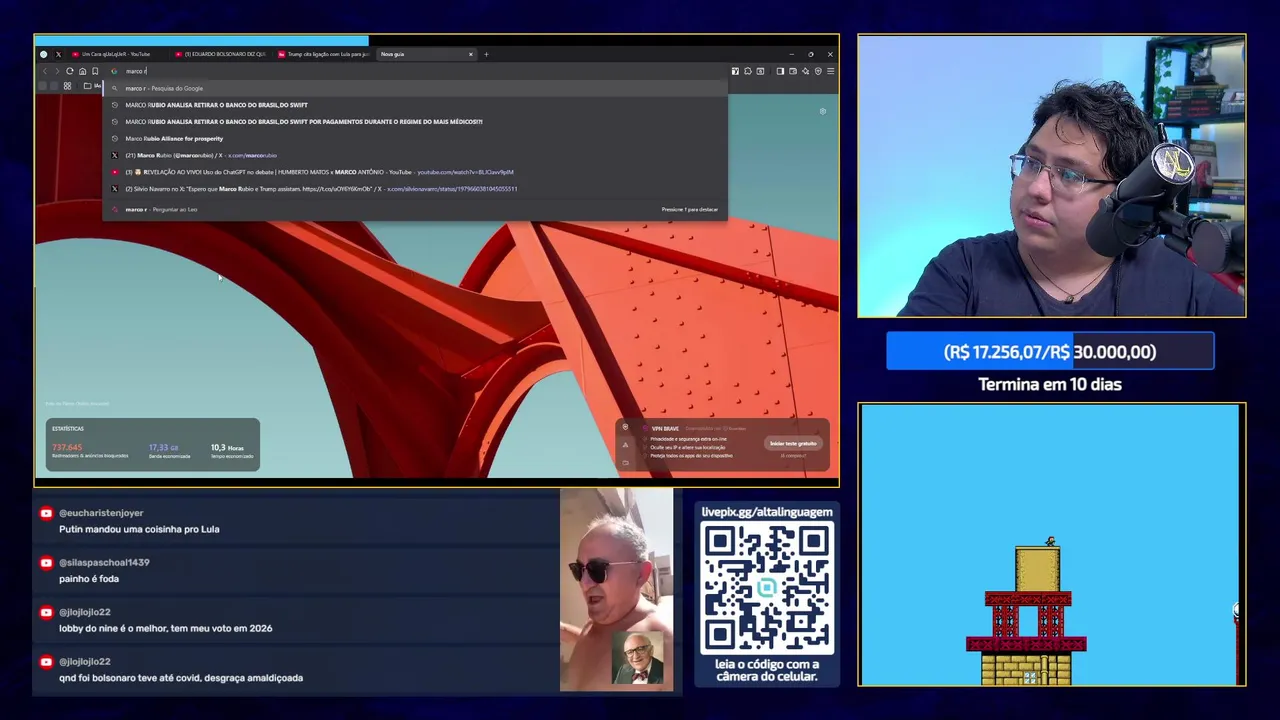Select the shorter MARCO RUBIO ANALISA RETIRAR suggestion ending in SWIFT
1280x720 pixels.
(415, 105)
